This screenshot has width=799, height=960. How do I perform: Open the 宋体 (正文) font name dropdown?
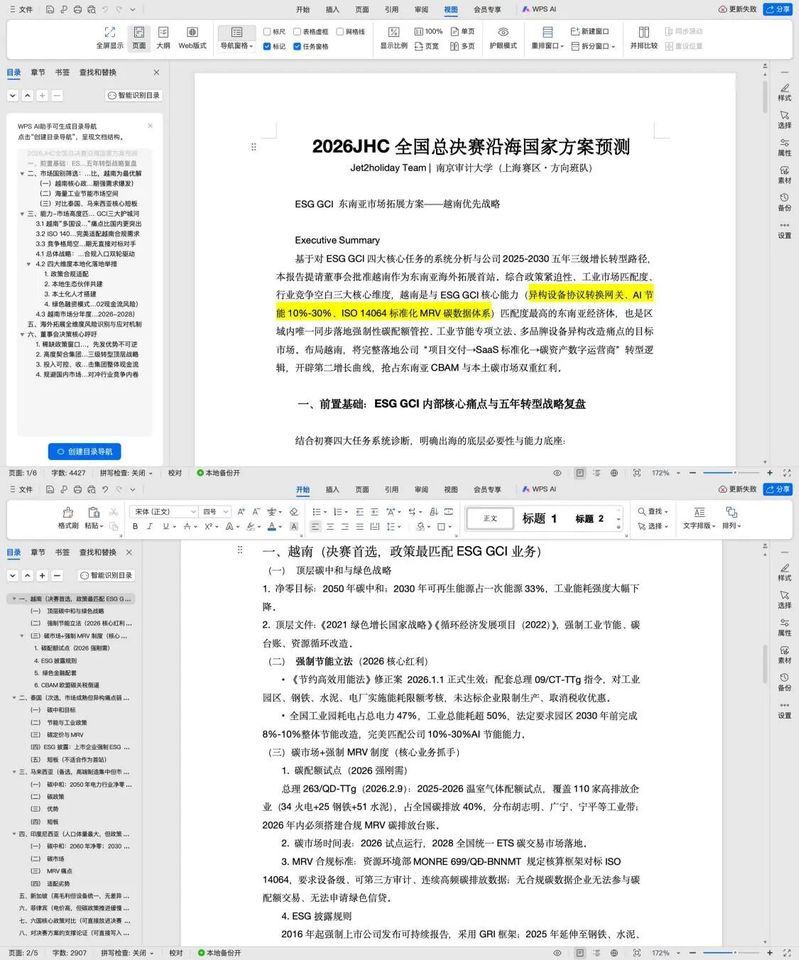pos(163,511)
